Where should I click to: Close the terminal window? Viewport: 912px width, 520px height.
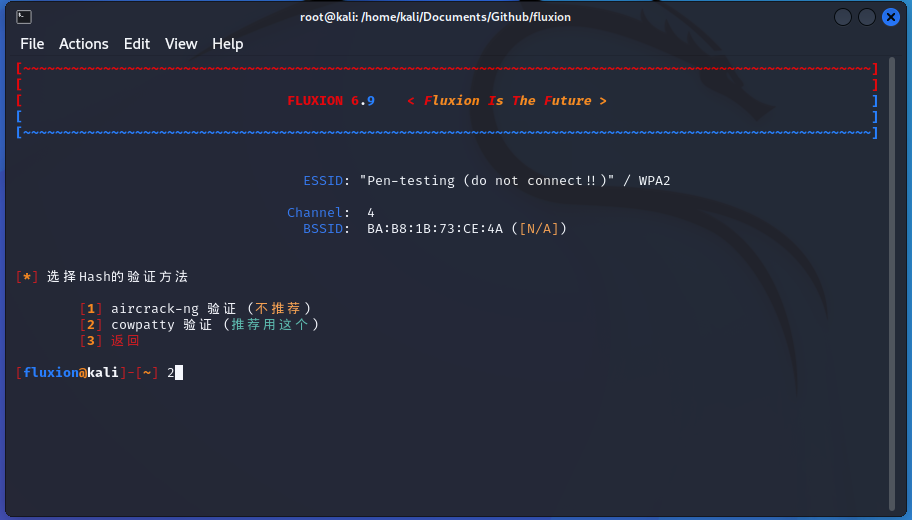(890, 17)
